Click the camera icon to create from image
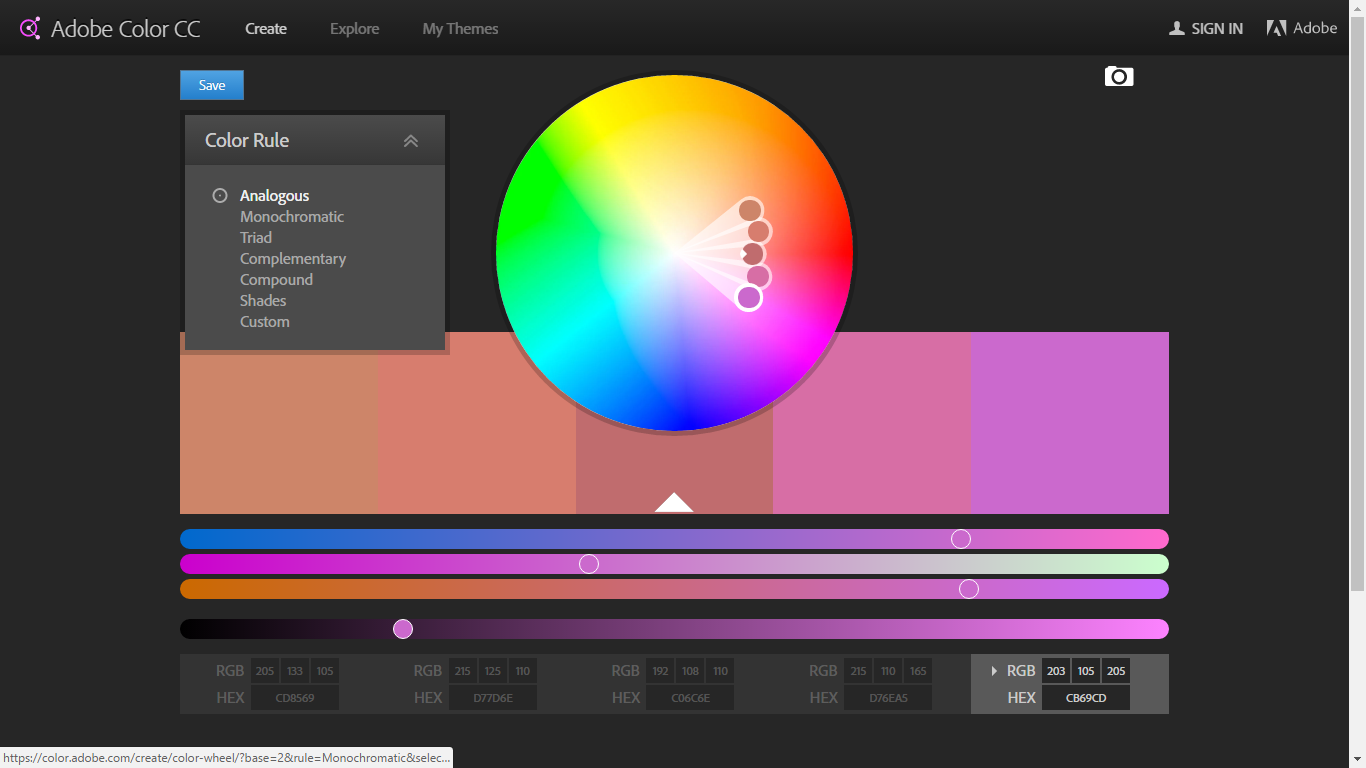The image size is (1366, 768). click(x=1119, y=76)
